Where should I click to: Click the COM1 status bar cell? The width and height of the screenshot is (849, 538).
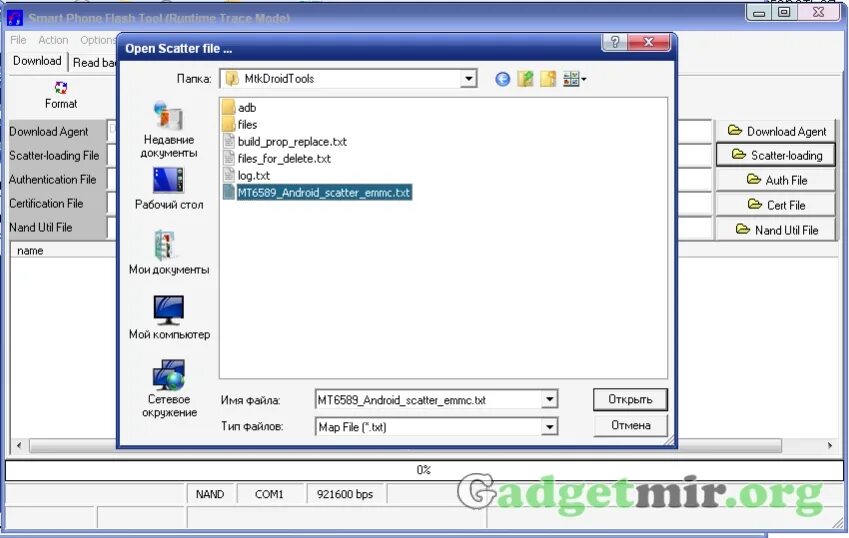click(269, 494)
